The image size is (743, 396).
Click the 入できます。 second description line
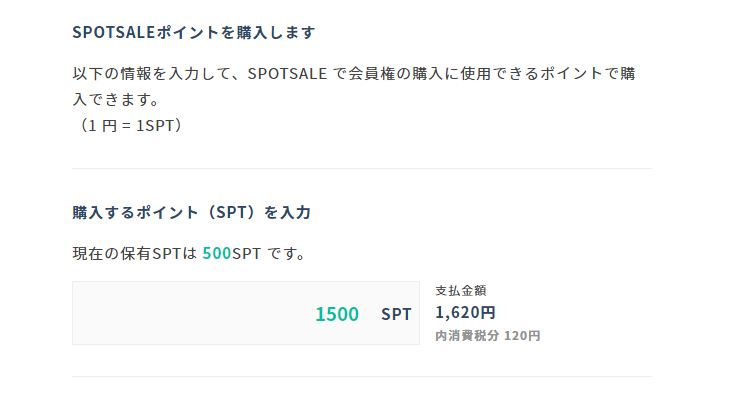click(x=116, y=99)
